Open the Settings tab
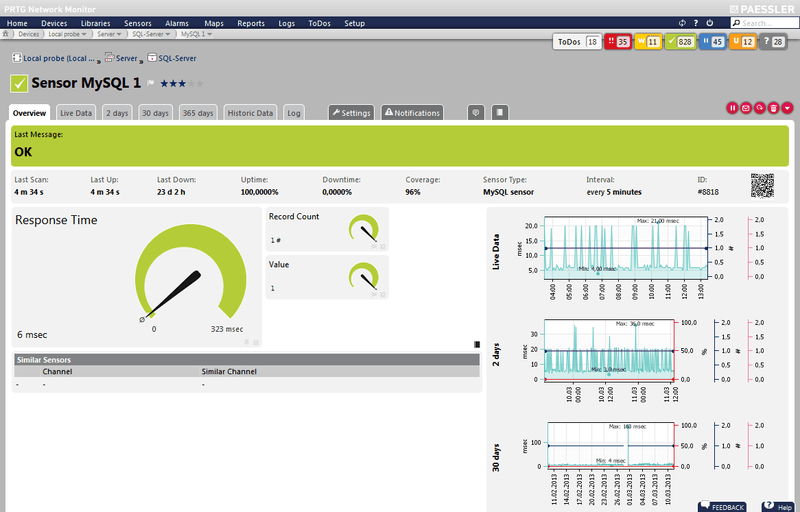800x512 pixels. pyautogui.click(x=351, y=113)
